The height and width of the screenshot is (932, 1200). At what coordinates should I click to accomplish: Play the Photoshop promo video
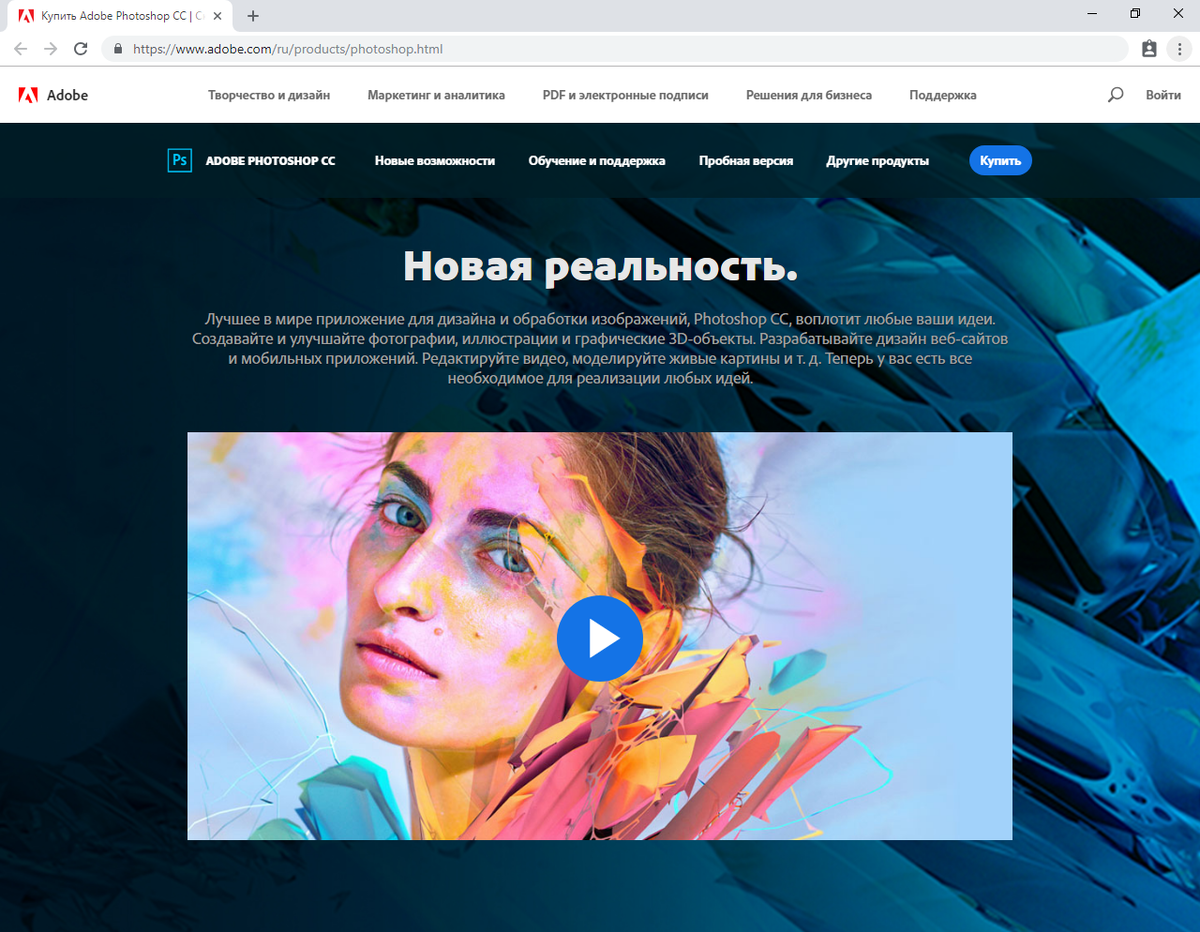pyautogui.click(x=599, y=638)
